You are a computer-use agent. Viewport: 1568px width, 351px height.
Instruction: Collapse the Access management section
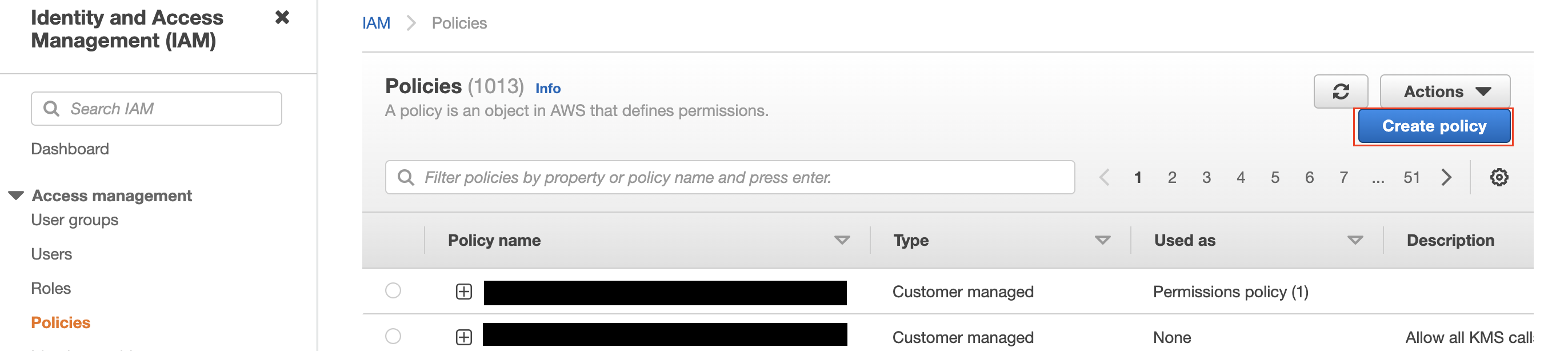tap(17, 196)
